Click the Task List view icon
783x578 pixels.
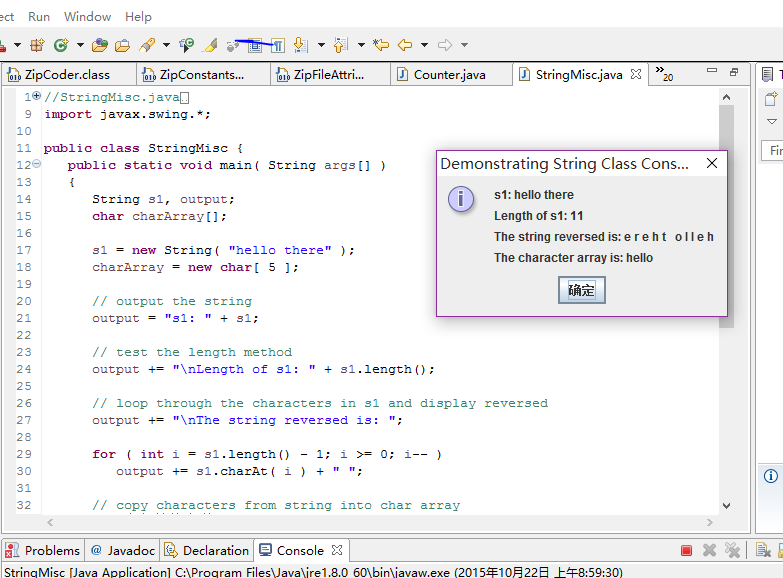click(x=768, y=75)
